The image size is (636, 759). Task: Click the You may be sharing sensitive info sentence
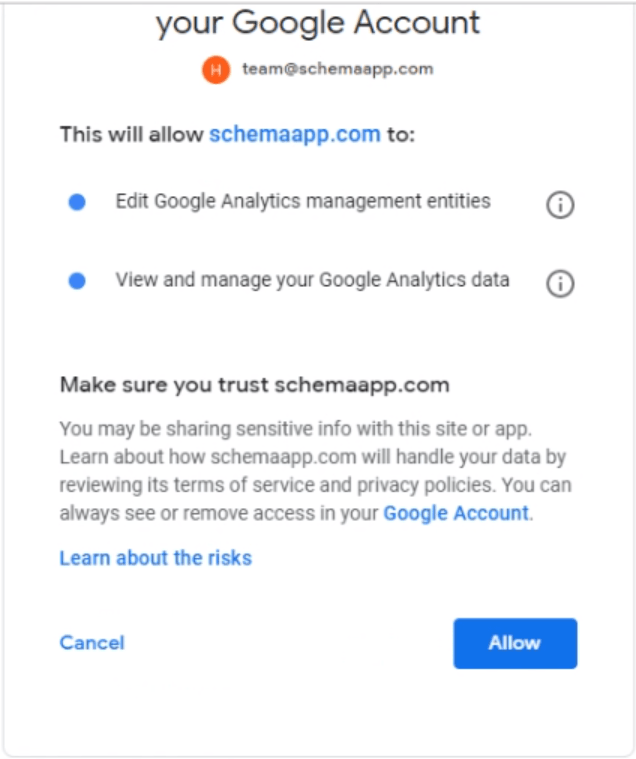296,429
